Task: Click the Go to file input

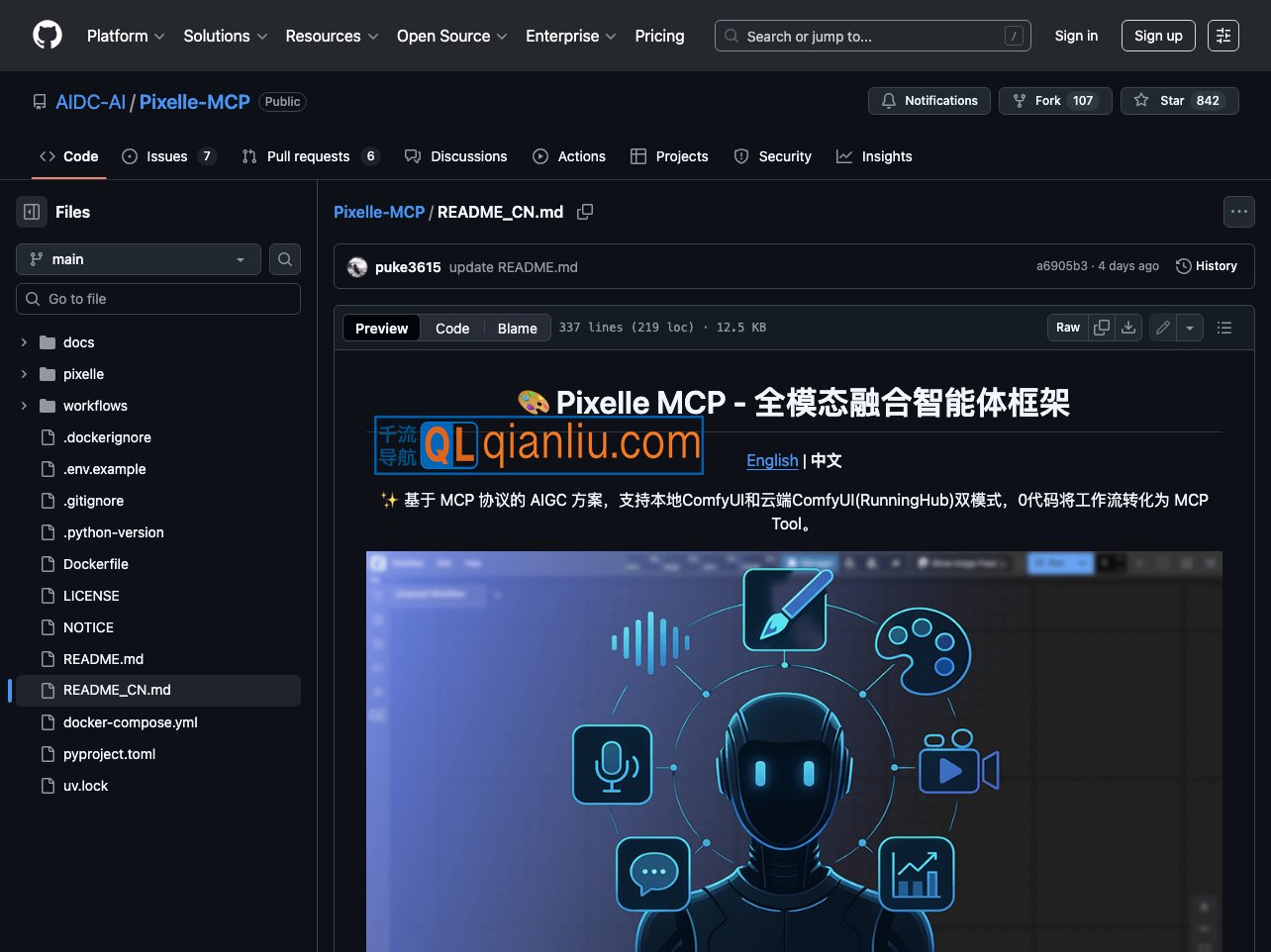Action: (158, 299)
